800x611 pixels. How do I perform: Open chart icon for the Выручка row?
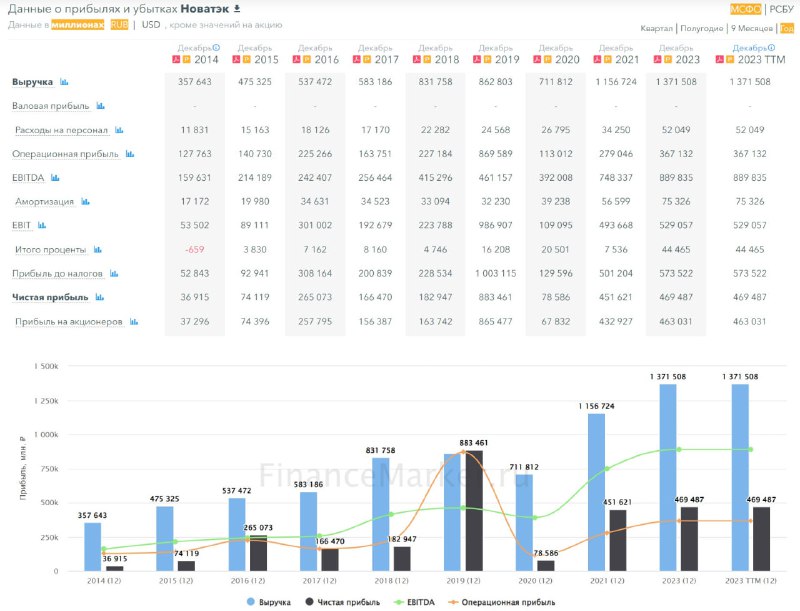[64, 82]
